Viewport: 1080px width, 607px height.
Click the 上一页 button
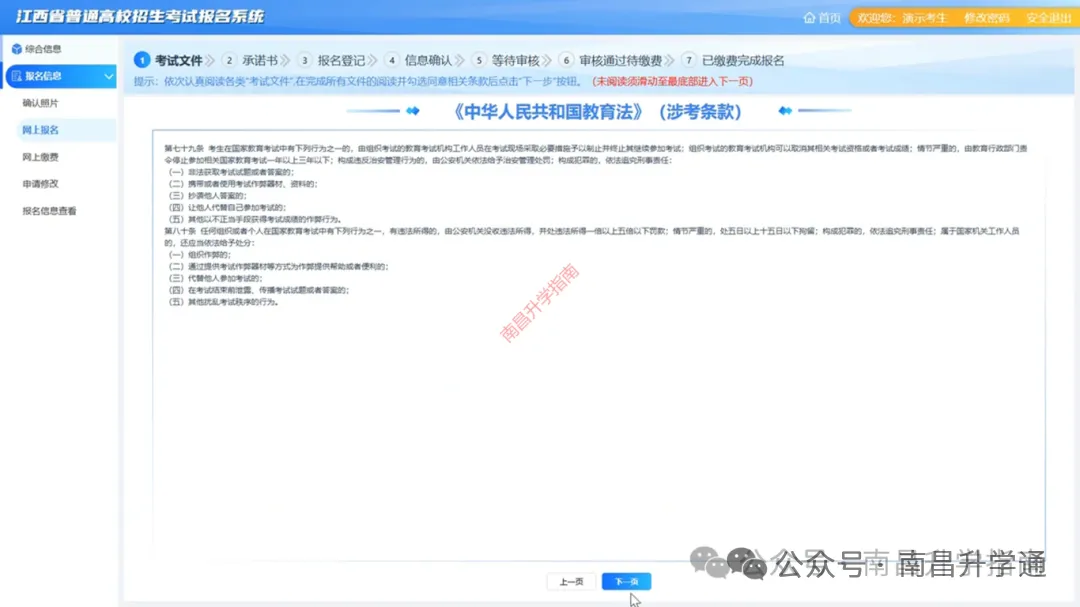pos(571,582)
